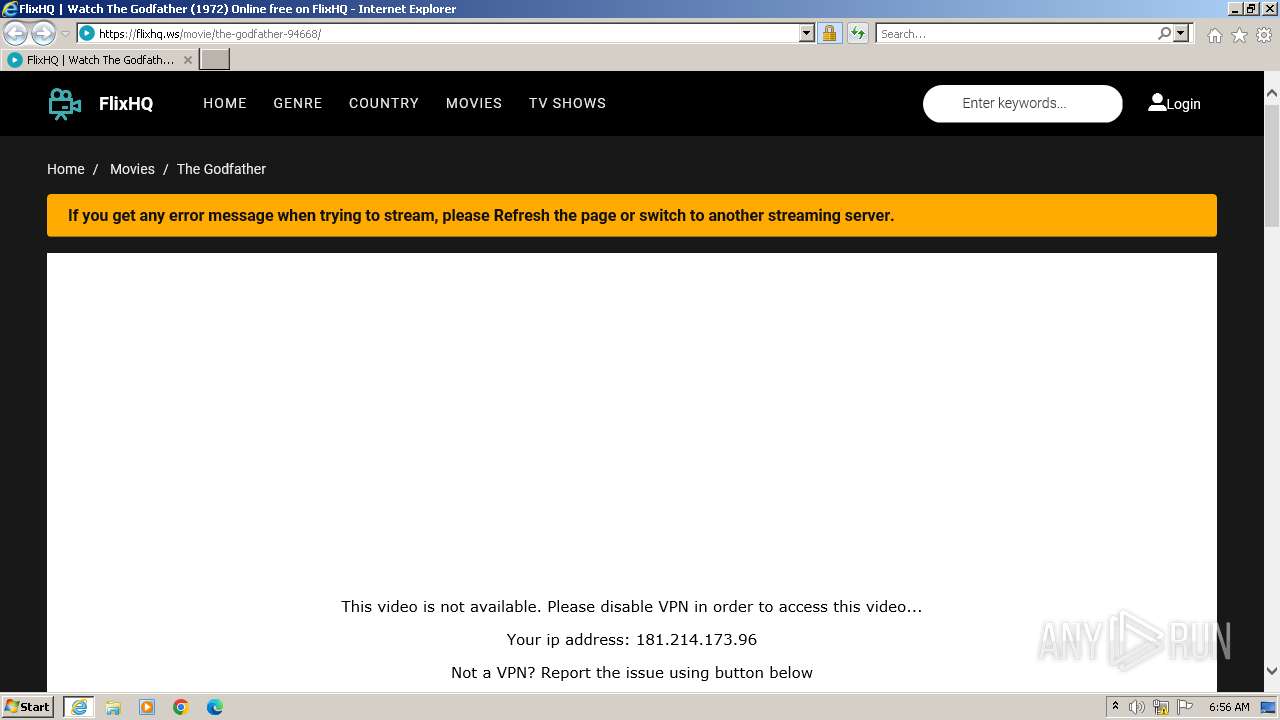Open the HOME menu item
This screenshot has height=720, width=1280.
tap(225, 103)
